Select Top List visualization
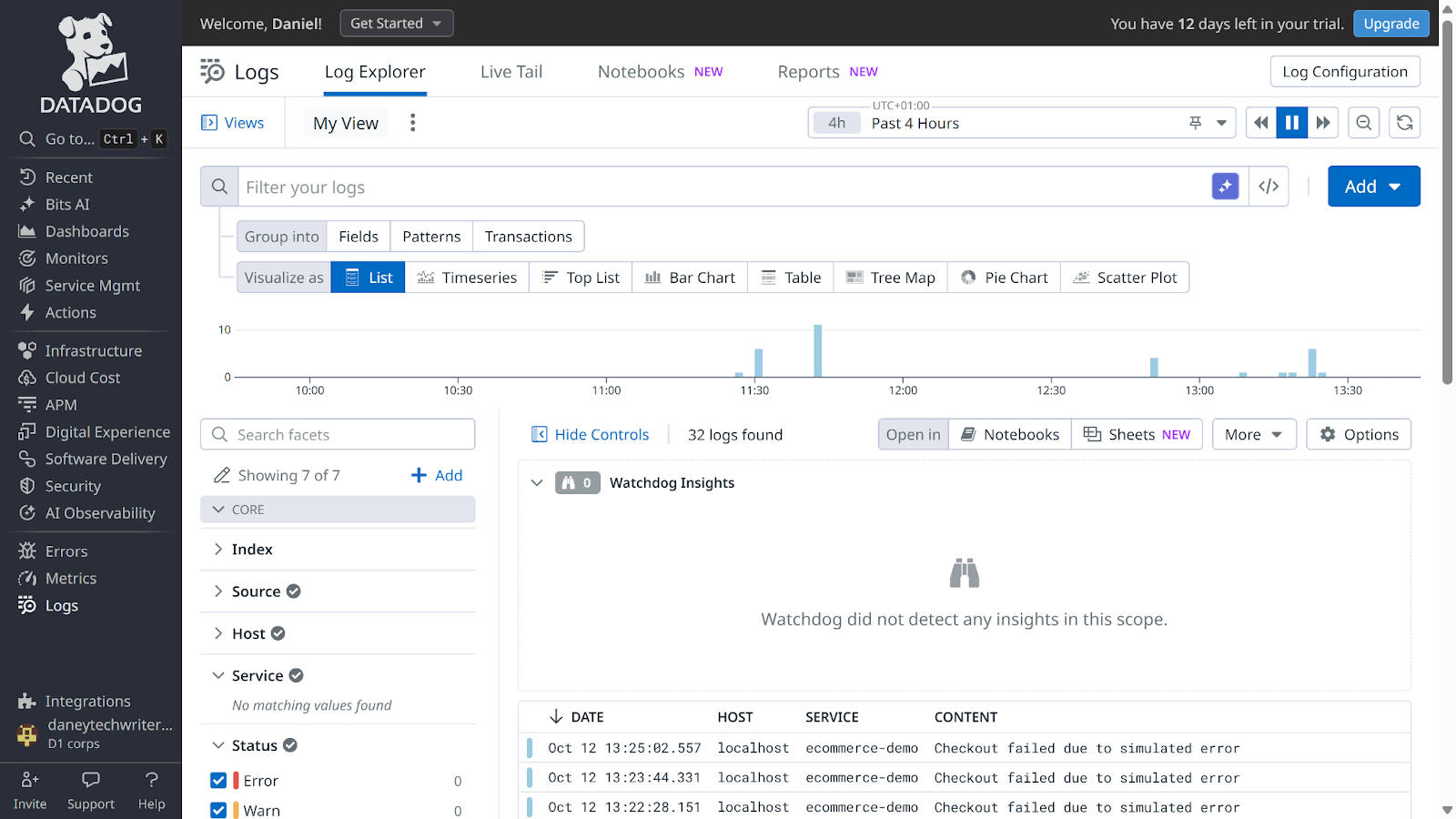This screenshot has height=819, width=1456. tap(581, 278)
